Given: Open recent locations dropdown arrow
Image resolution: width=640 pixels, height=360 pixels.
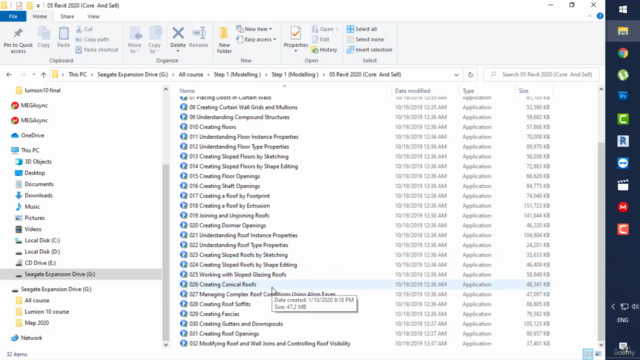Looking at the screenshot, I should point(34,75).
